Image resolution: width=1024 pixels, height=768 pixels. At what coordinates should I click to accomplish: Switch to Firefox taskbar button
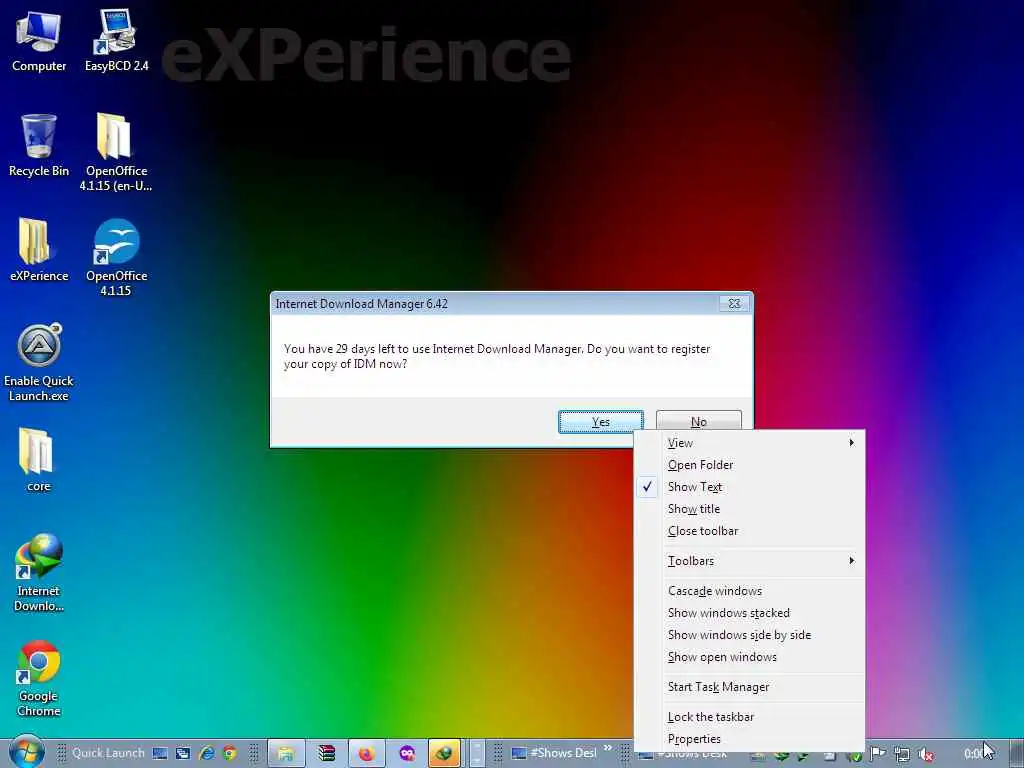[366, 753]
